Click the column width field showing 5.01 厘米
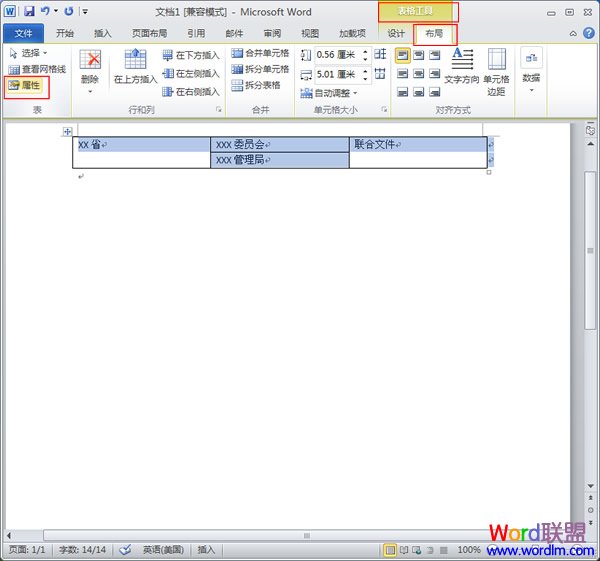The image size is (600, 561). (x=338, y=75)
